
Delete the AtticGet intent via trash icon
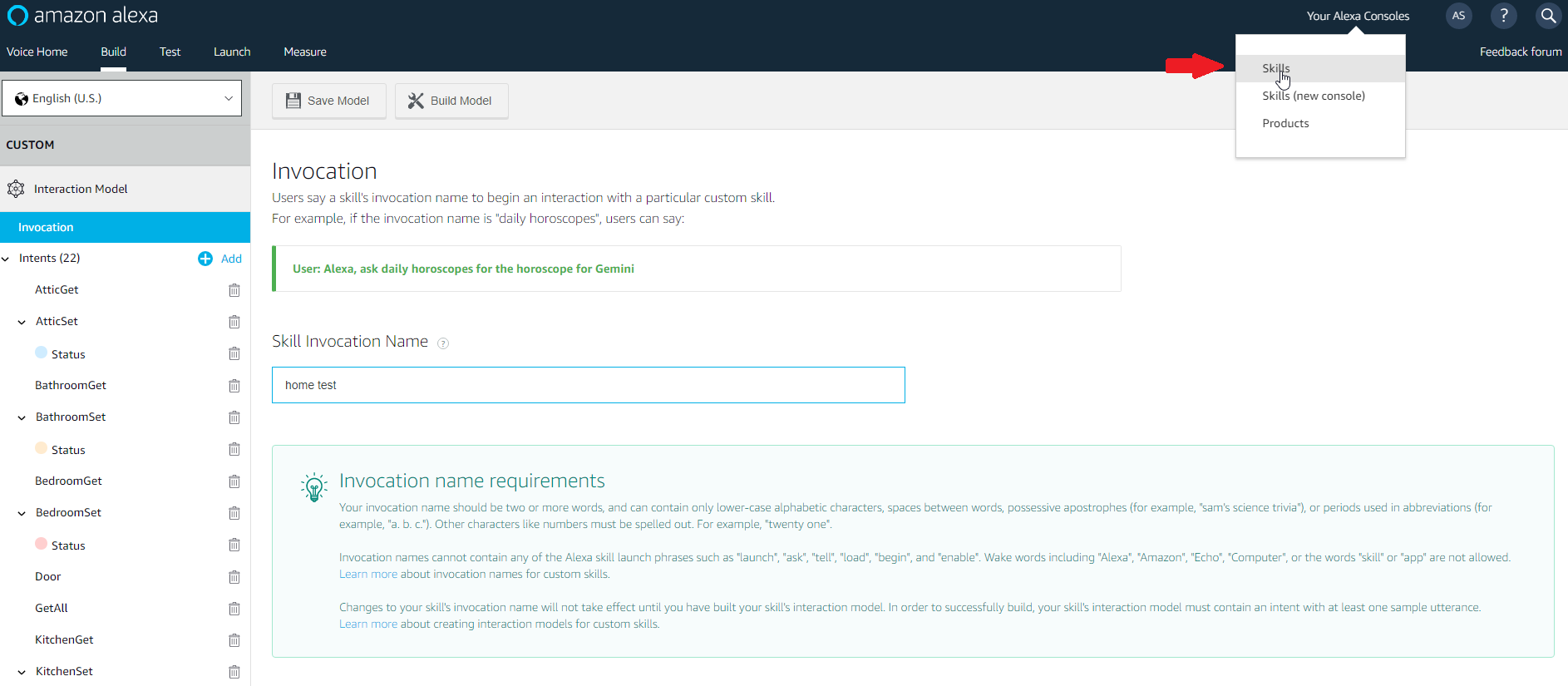tap(234, 290)
